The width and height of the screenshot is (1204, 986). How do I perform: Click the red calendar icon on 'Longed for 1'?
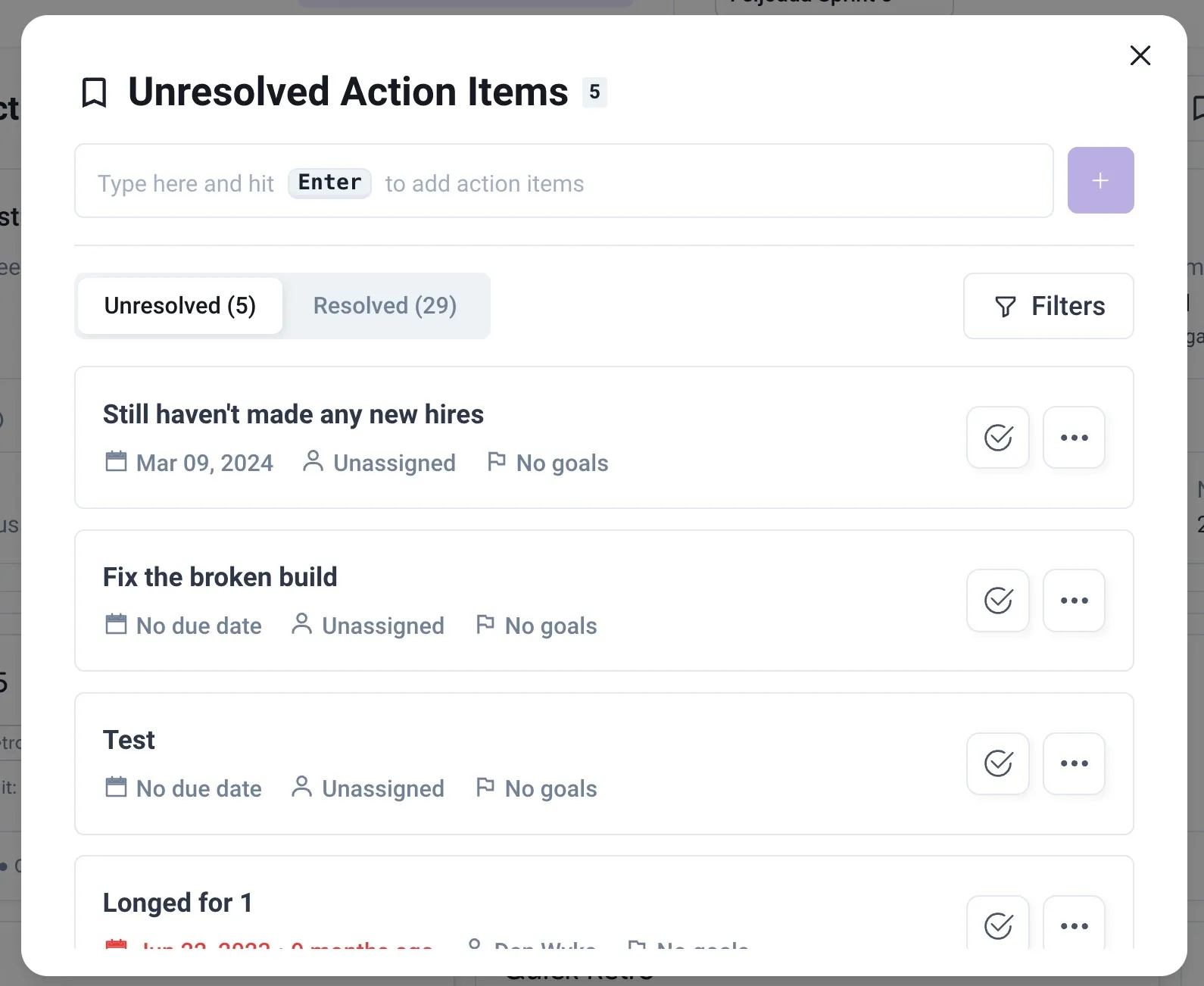coord(117,946)
